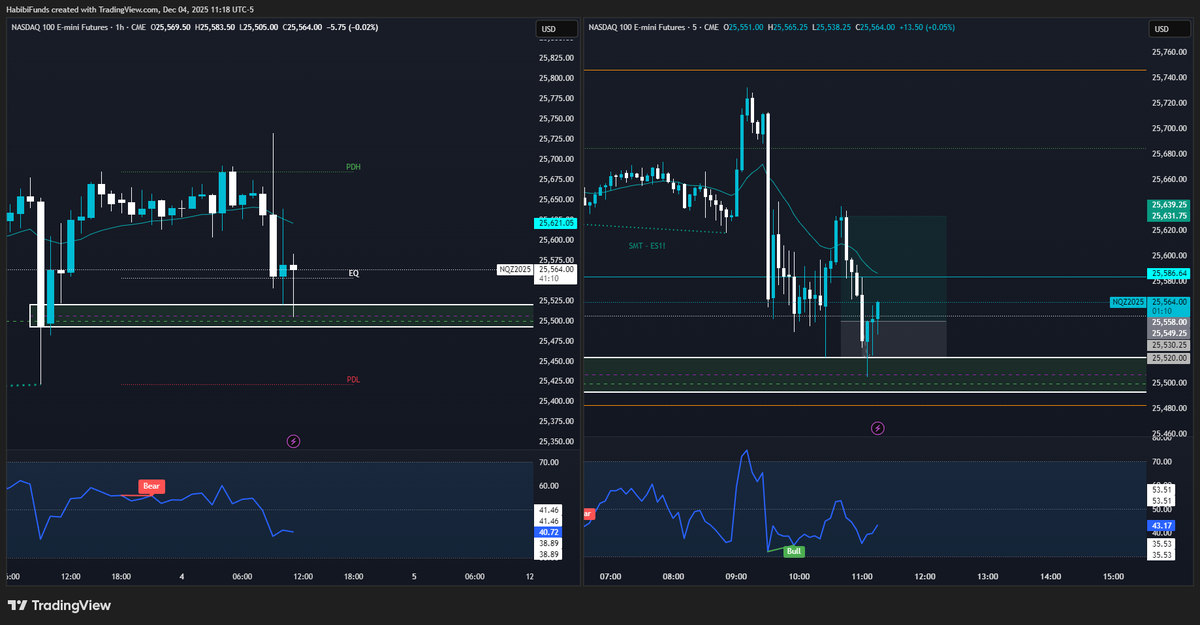The width and height of the screenshot is (1200, 625).
Task: Click the 25,350.00 price axis label
Action: (556, 441)
